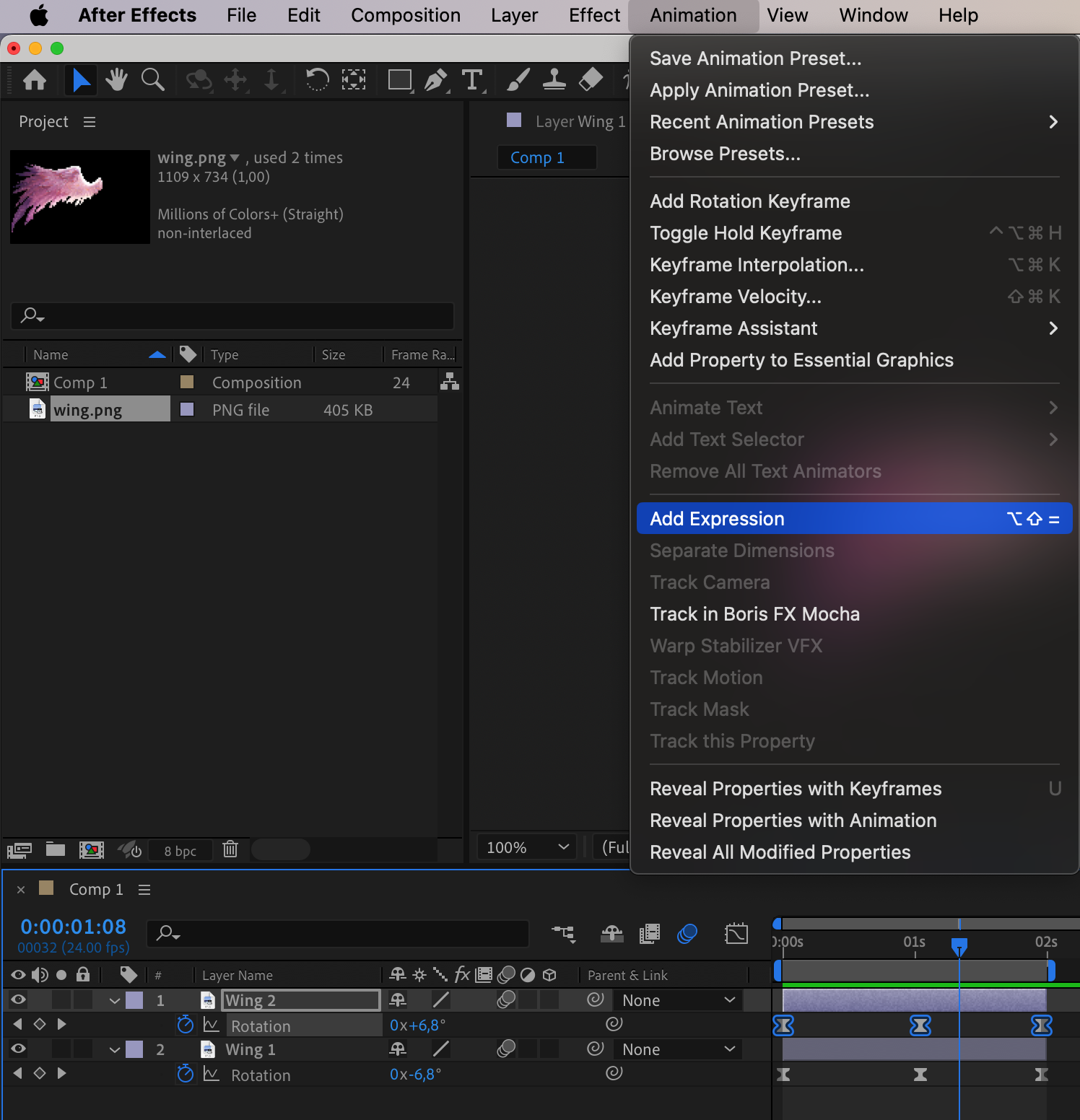
Task: Click the current time 0:00:01:08 display
Action: coord(73,927)
